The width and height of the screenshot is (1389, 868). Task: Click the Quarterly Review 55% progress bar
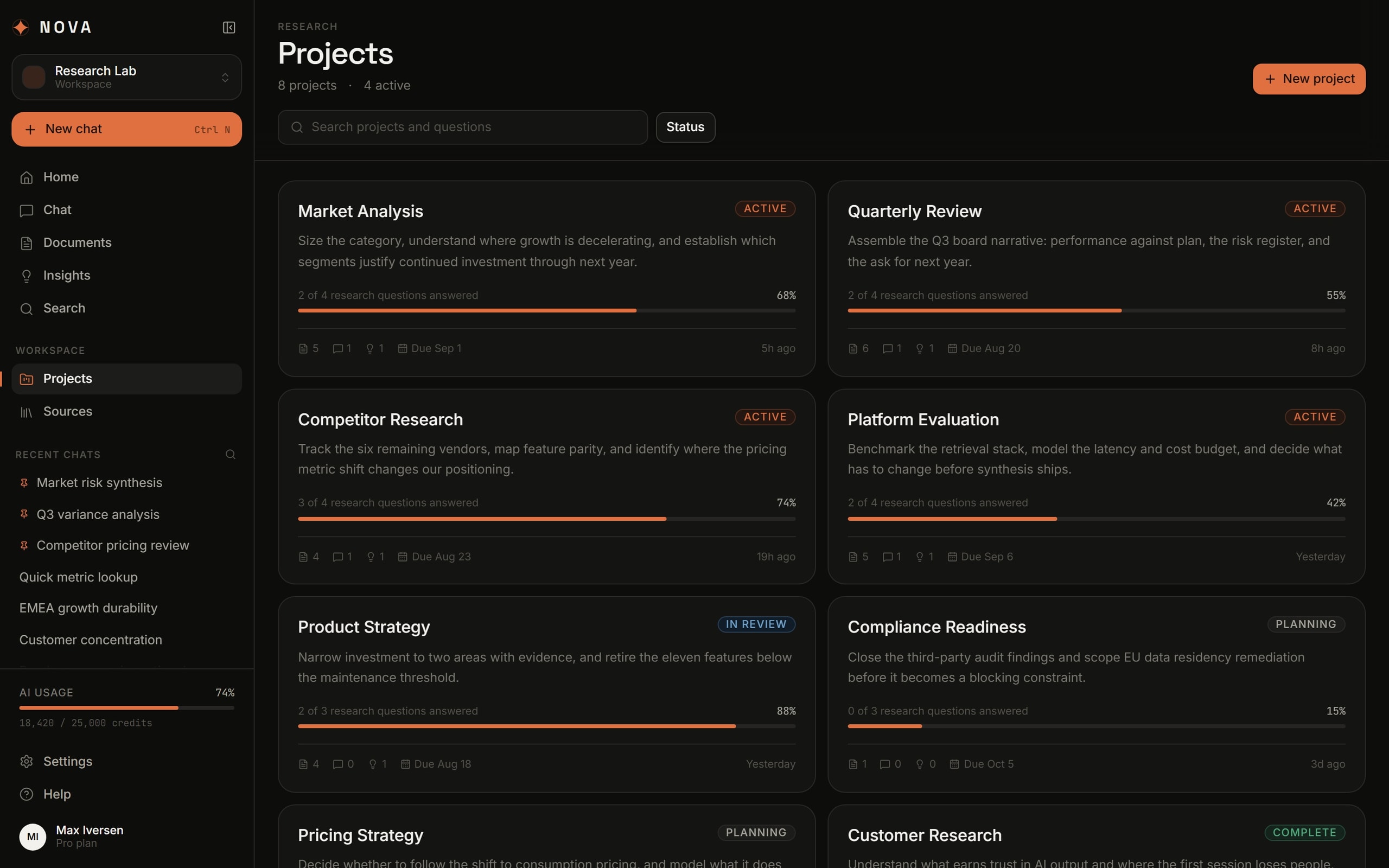click(1096, 310)
